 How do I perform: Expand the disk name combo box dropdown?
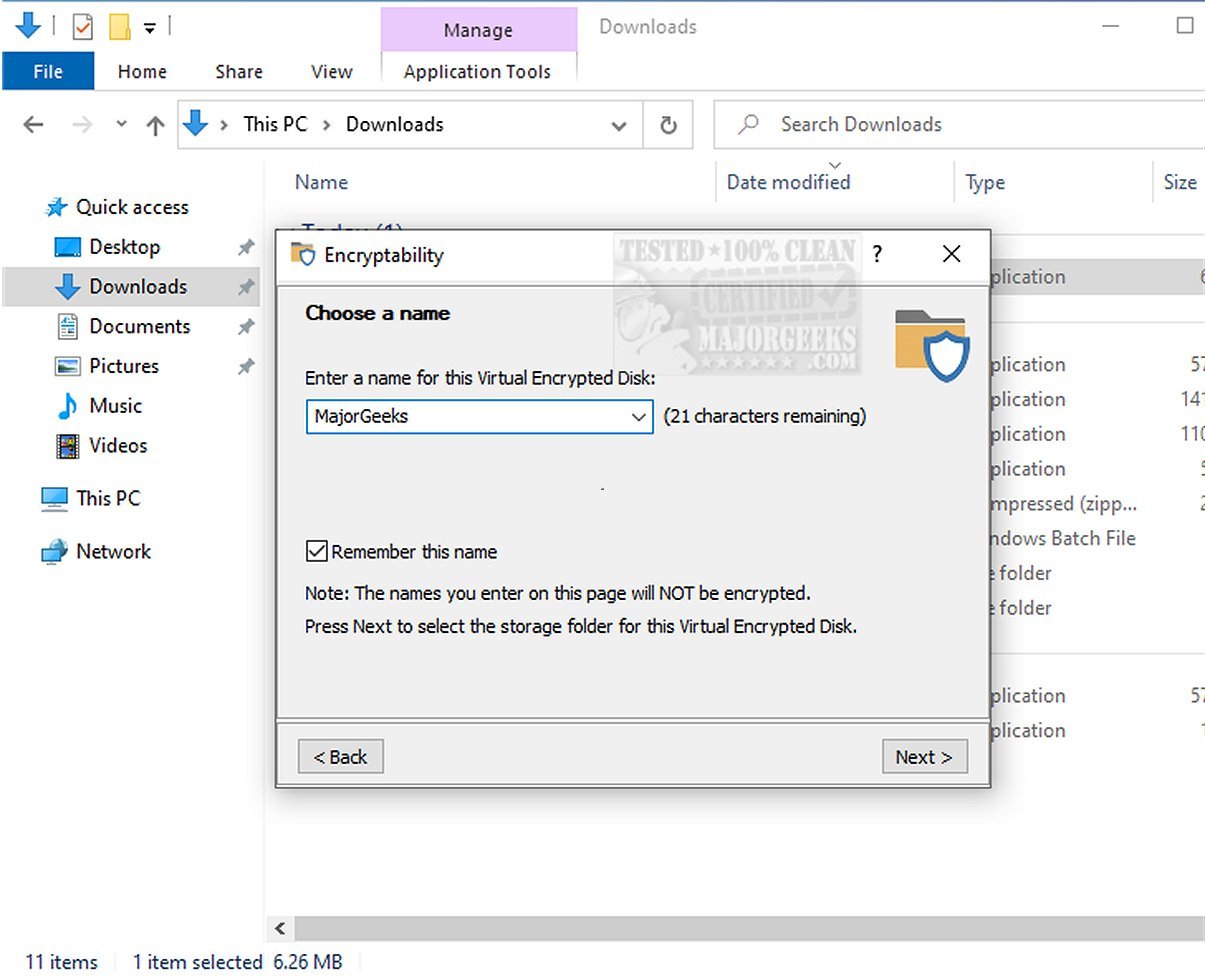point(639,417)
